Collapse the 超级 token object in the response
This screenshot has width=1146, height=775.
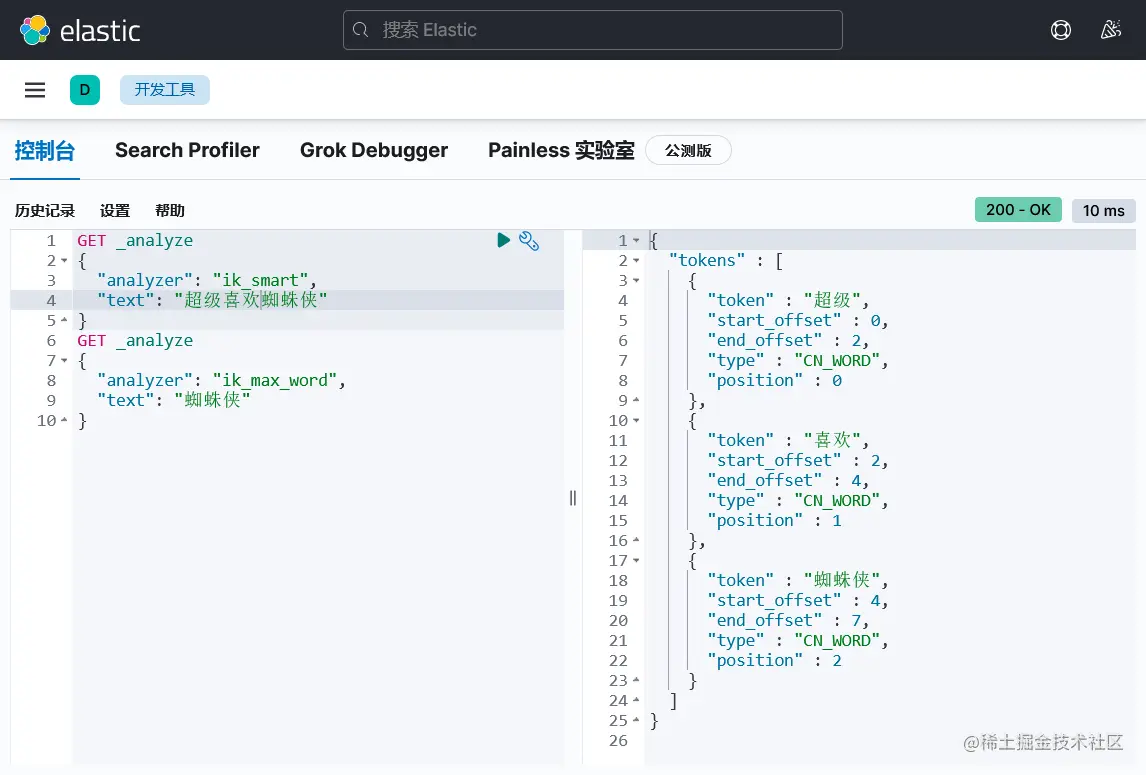(637, 280)
